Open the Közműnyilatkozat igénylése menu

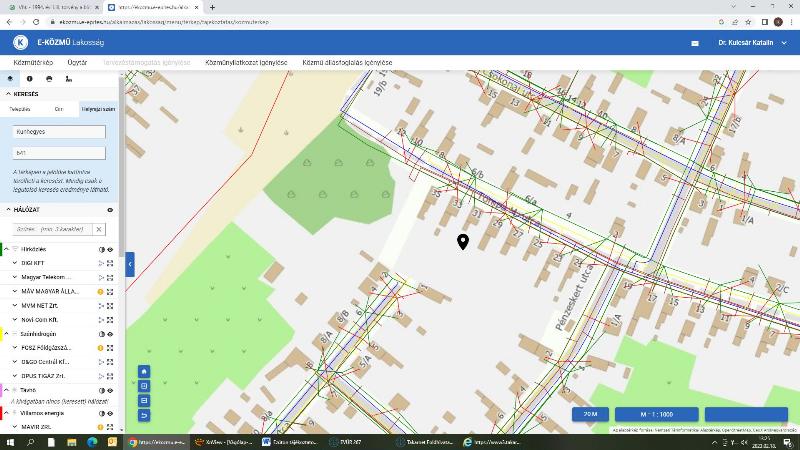pyautogui.click(x=246, y=63)
